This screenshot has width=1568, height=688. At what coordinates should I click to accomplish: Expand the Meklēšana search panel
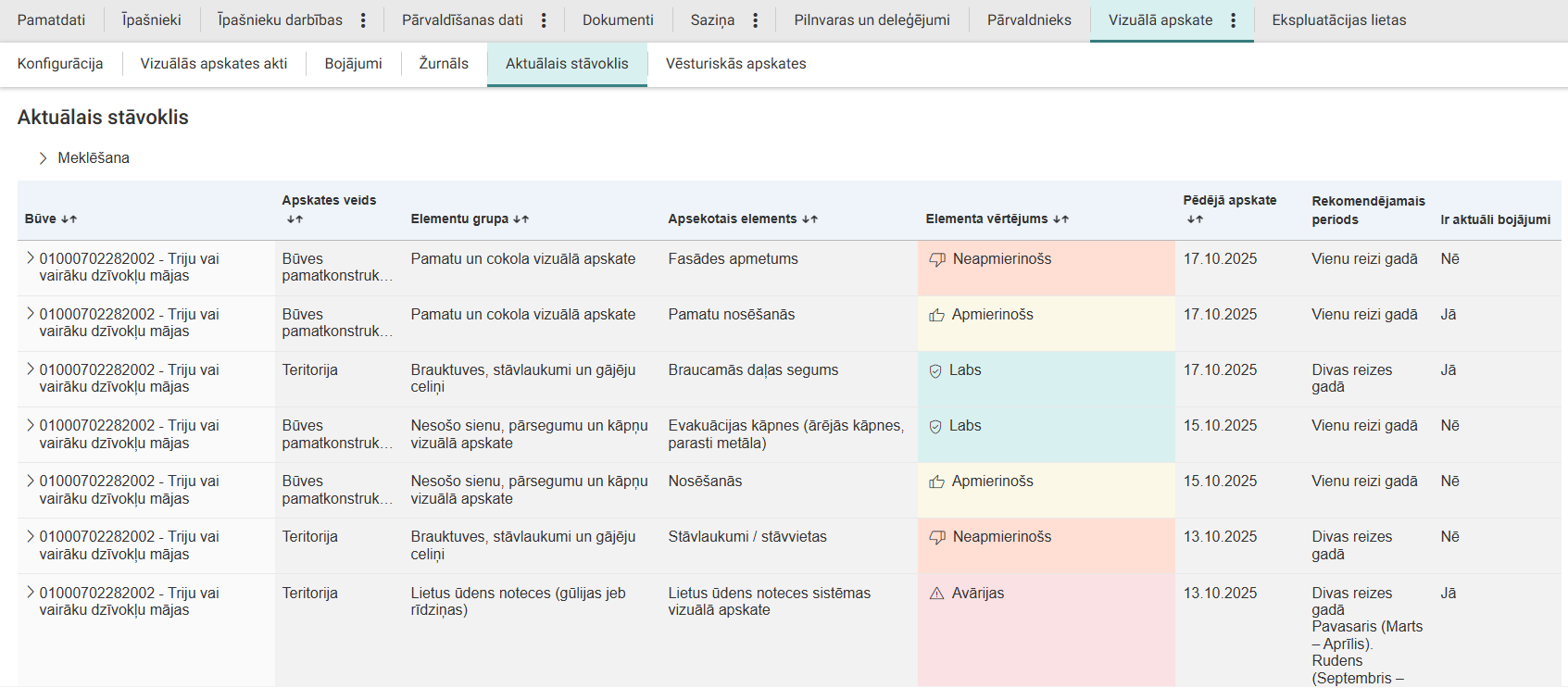[x=44, y=158]
